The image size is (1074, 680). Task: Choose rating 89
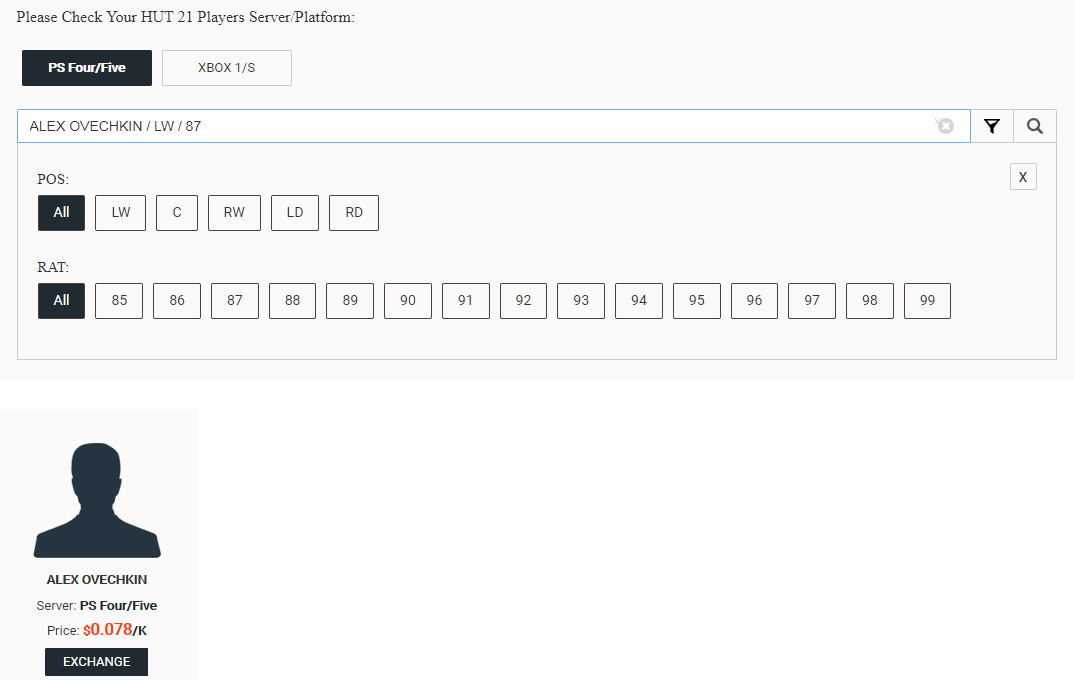click(350, 301)
